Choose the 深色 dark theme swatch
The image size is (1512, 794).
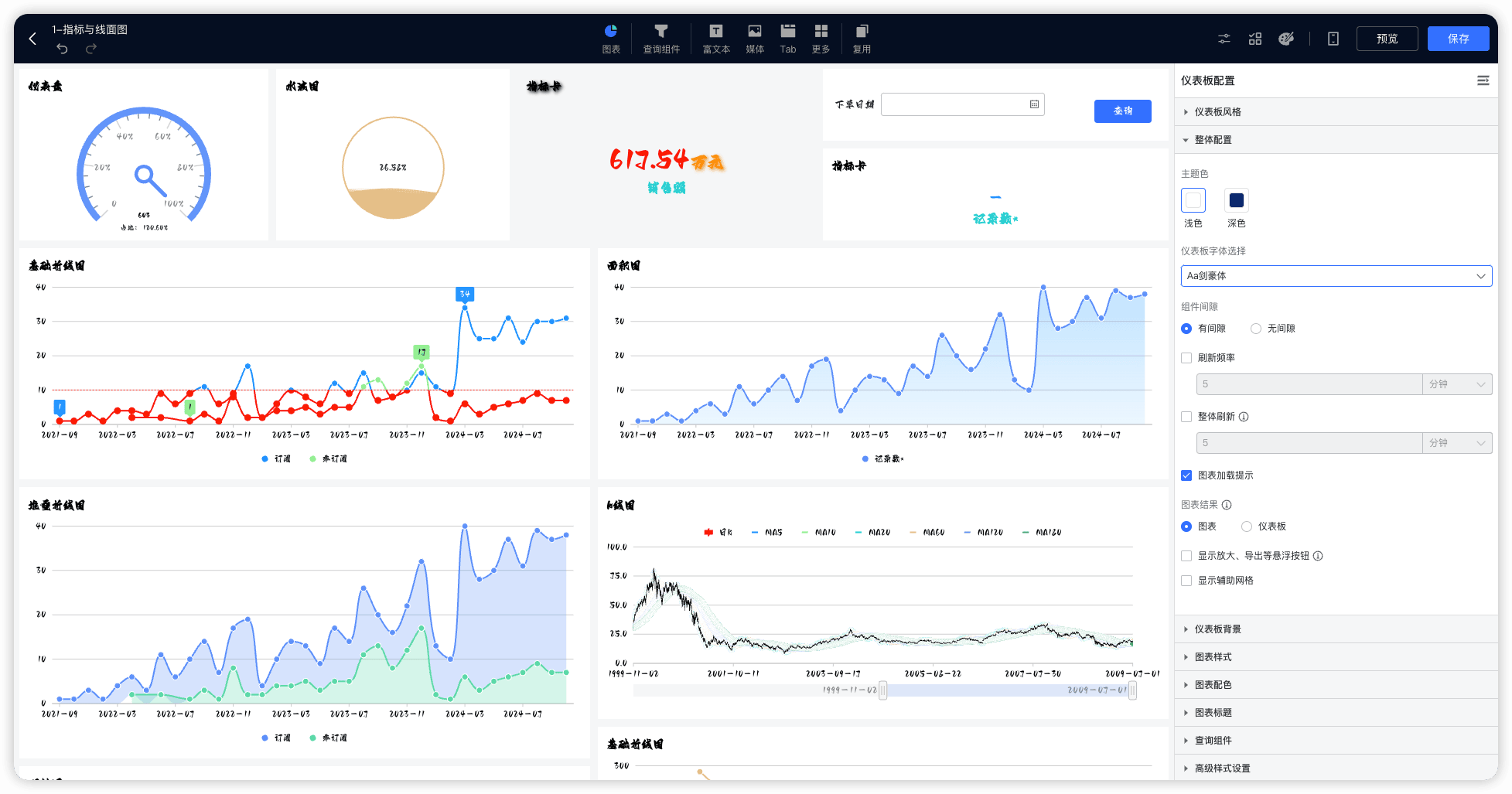click(1237, 200)
